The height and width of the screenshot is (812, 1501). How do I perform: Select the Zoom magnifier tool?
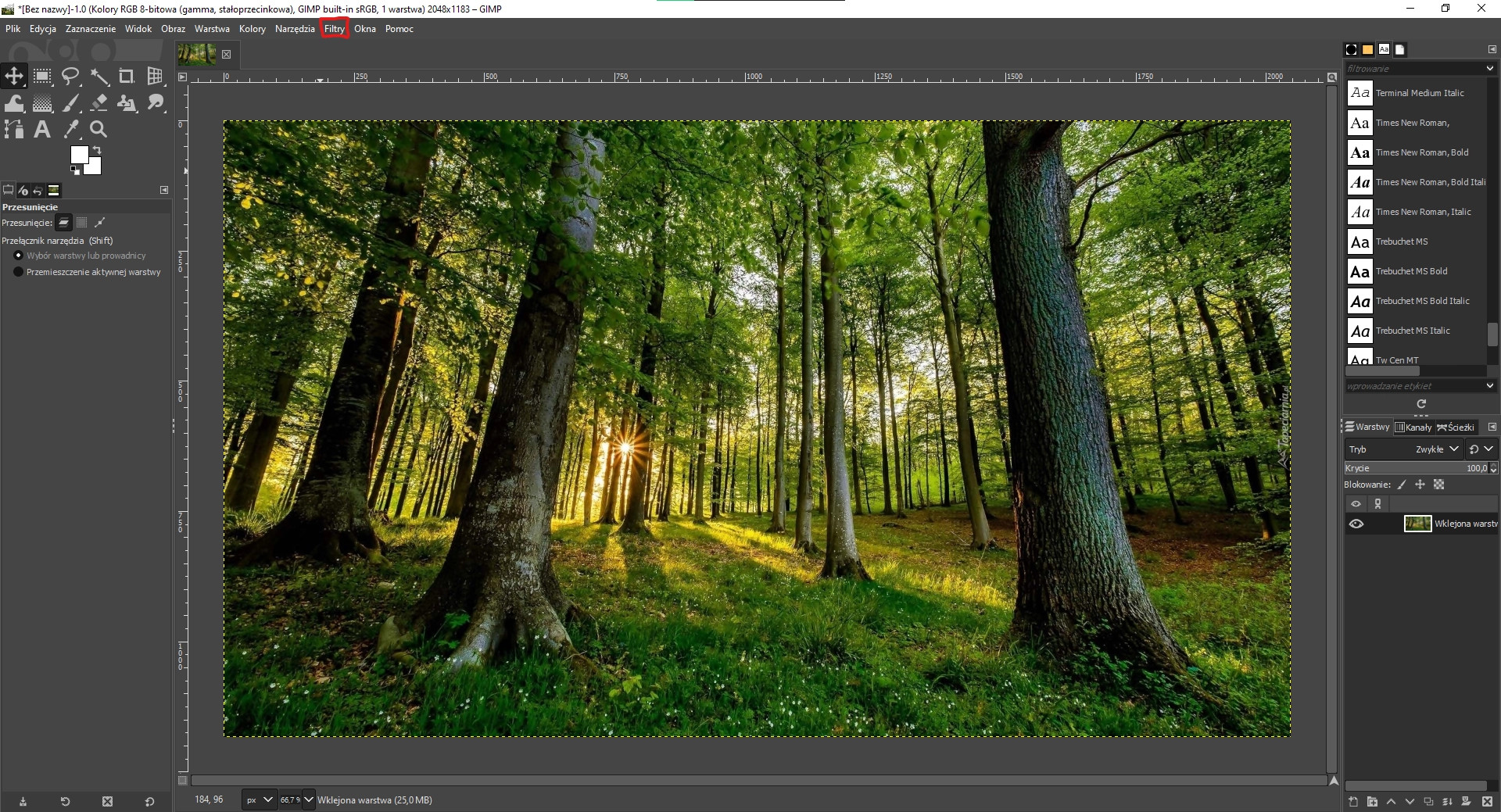(99, 129)
